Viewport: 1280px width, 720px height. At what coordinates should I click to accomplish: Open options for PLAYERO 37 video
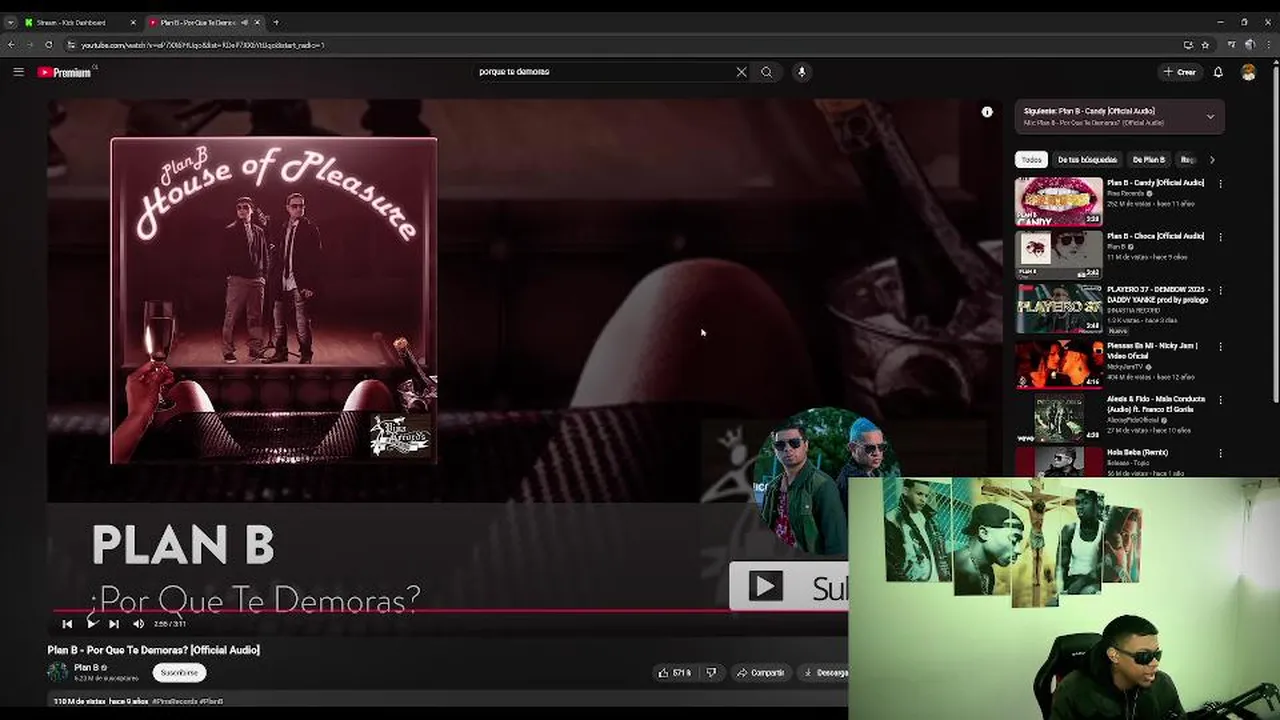[1220, 290]
